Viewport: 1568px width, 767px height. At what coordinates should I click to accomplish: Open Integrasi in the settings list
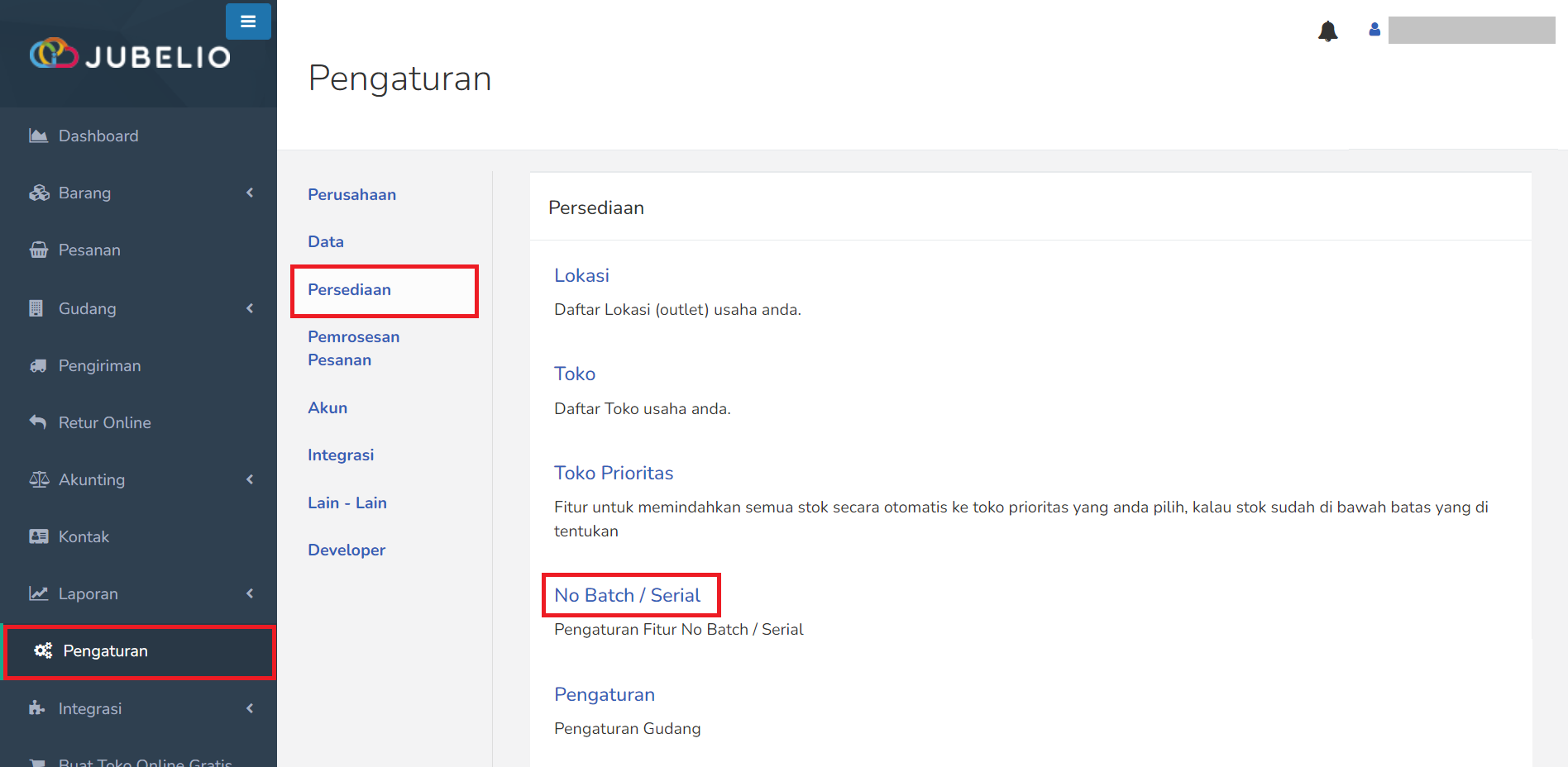coord(341,455)
